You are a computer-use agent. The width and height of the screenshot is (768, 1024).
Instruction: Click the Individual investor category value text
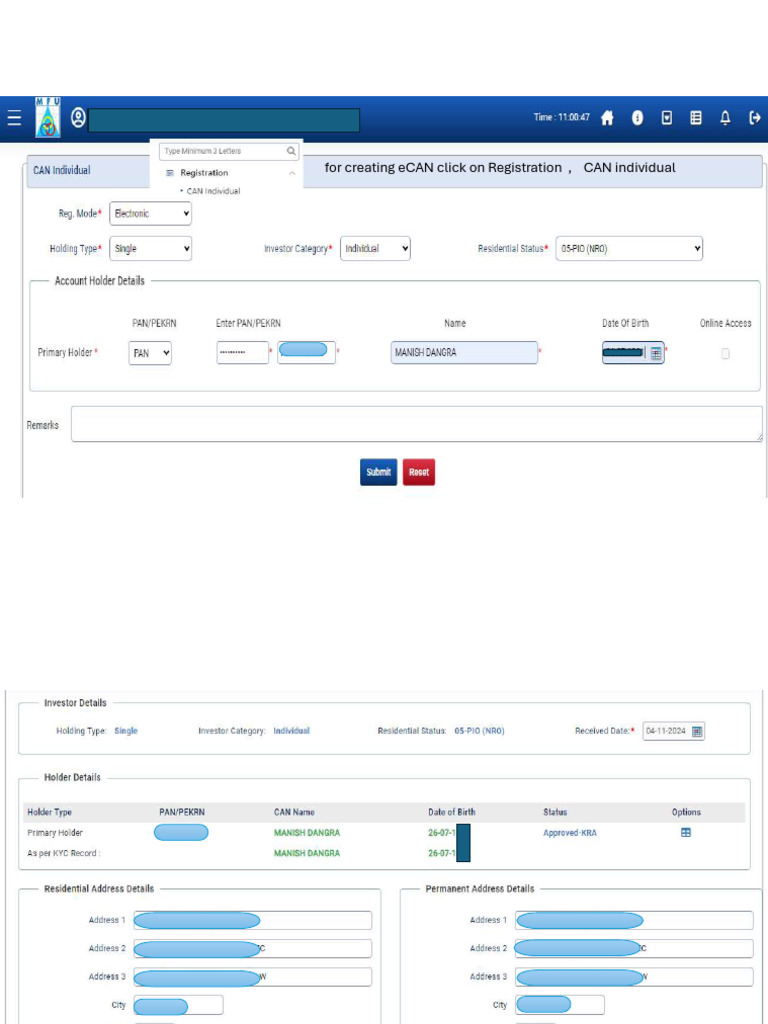coord(291,731)
